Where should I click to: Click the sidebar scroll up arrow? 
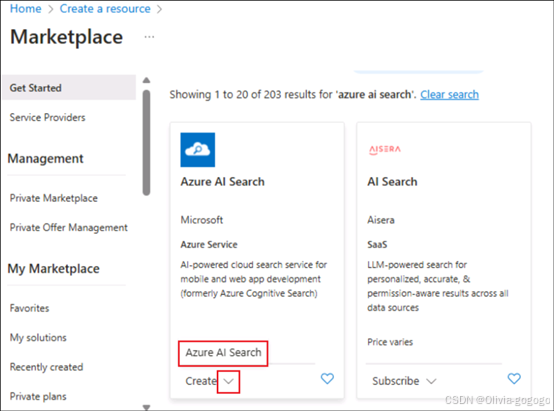click(x=146, y=80)
